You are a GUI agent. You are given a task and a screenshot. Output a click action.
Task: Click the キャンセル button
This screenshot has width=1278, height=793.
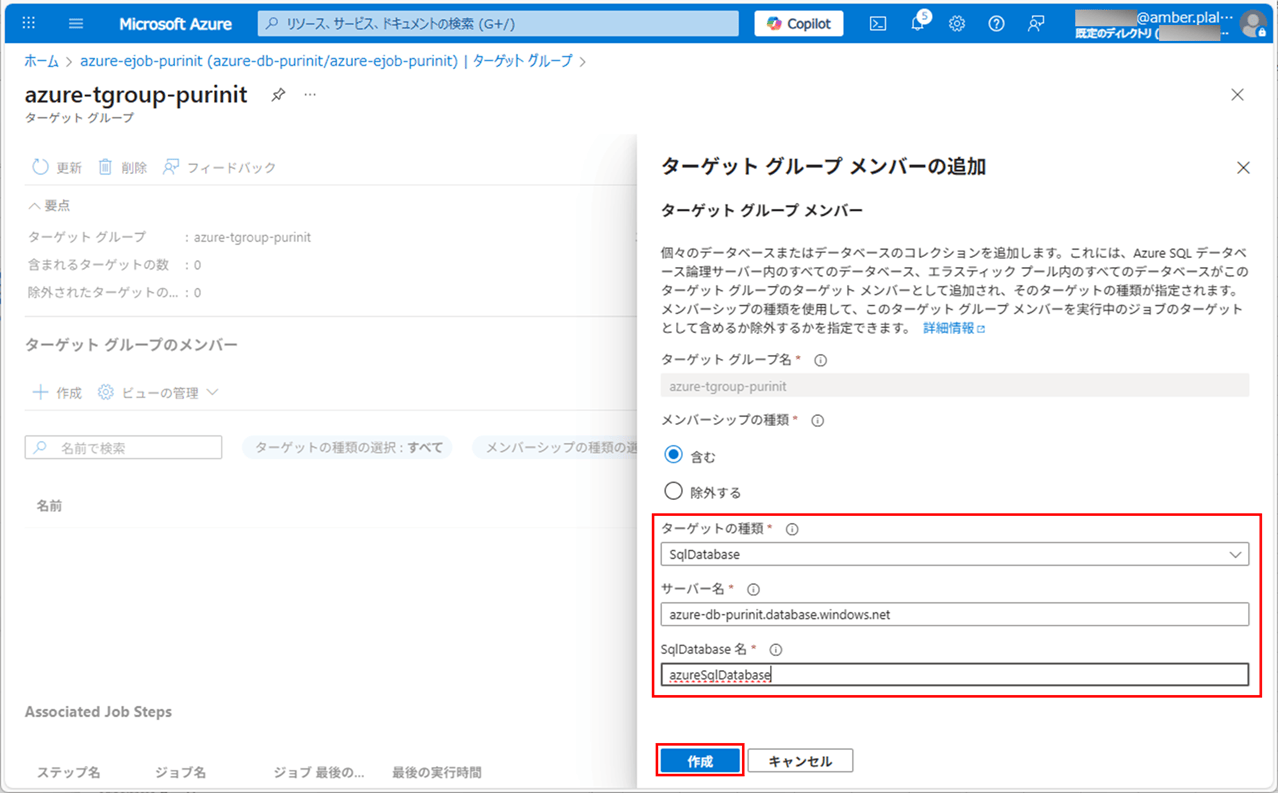[x=800, y=761]
